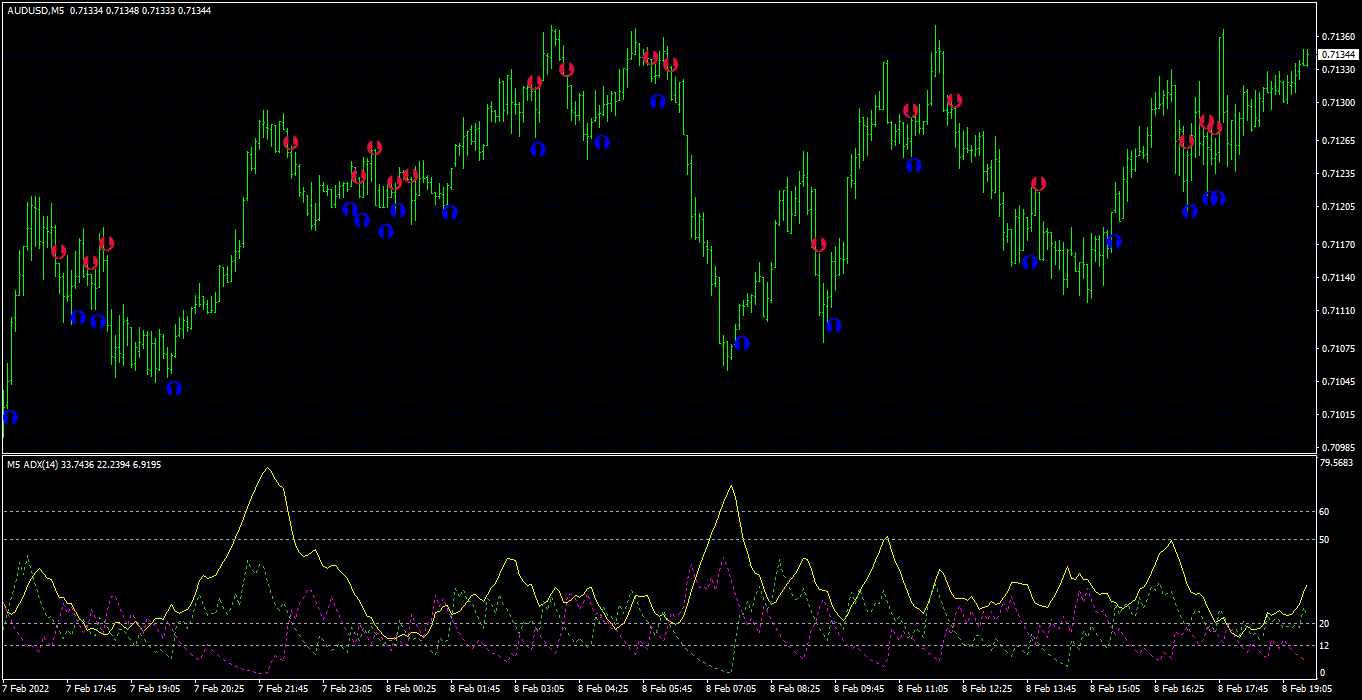Viewport: 1362px width, 700px height.
Task: Click blue arrow at the 8 Feb 07:05 low
Action: tap(742, 343)
